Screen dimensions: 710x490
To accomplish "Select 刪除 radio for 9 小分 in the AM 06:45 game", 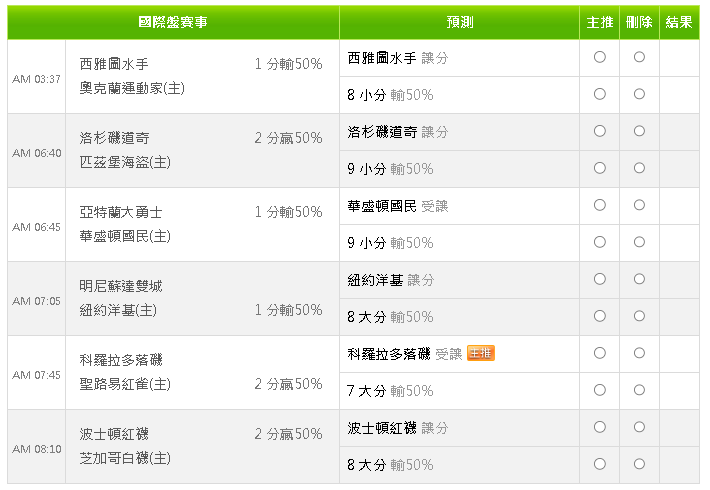I will [639, 242].
